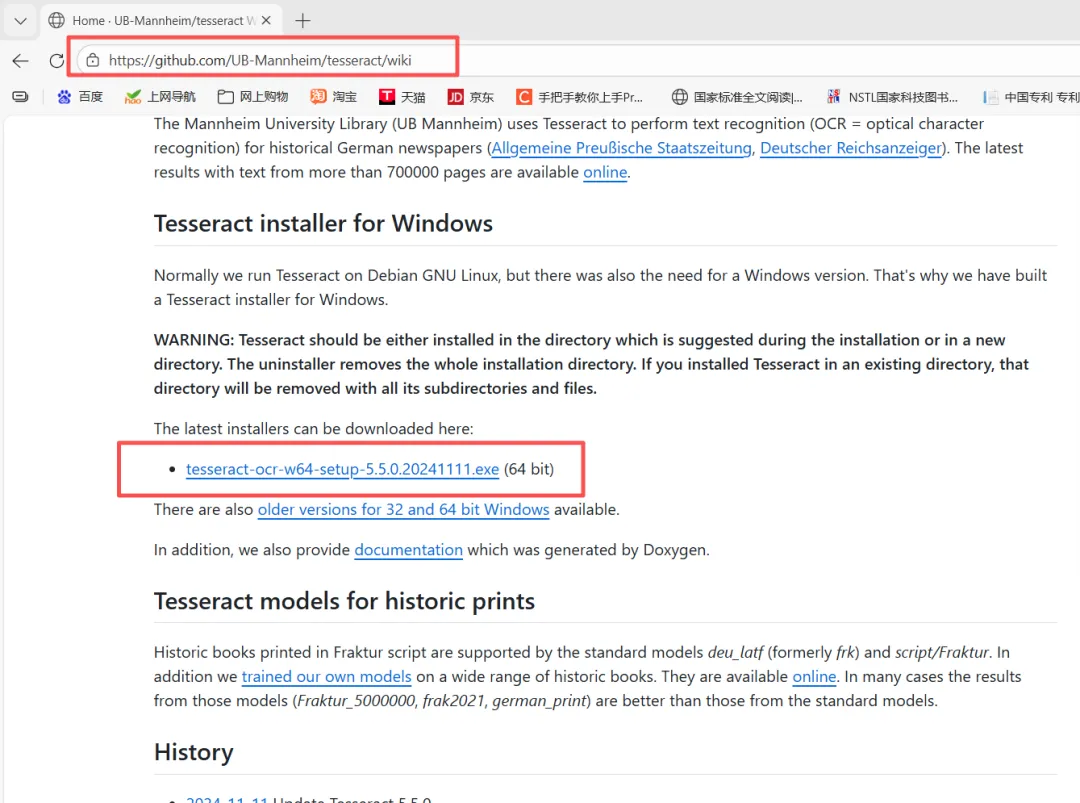The width and height of the screenshot is (1080, 803).
Task: Open the 淘宝 bookmark
Action: point(333,97)
